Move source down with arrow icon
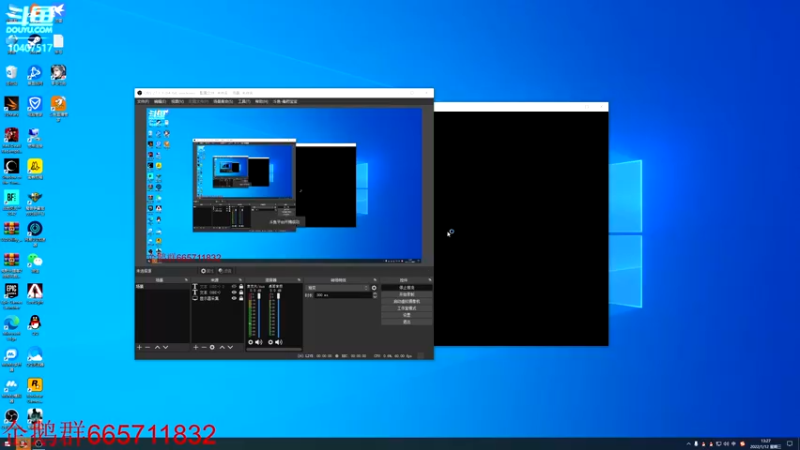 pos(230,347)
